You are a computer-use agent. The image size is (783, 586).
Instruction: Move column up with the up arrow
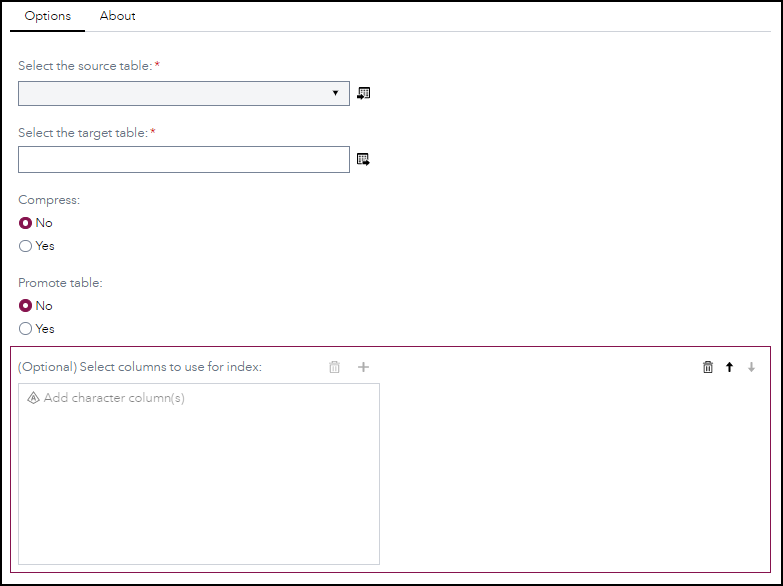[x=730, y=367]
